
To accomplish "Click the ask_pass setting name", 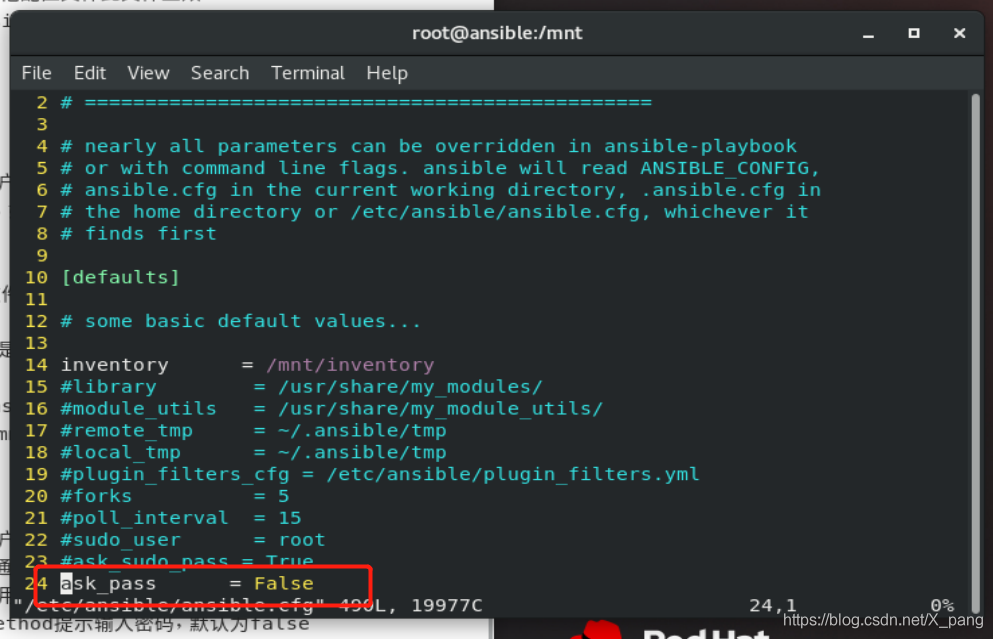I will pyautogui.click(x=108, y=583).
